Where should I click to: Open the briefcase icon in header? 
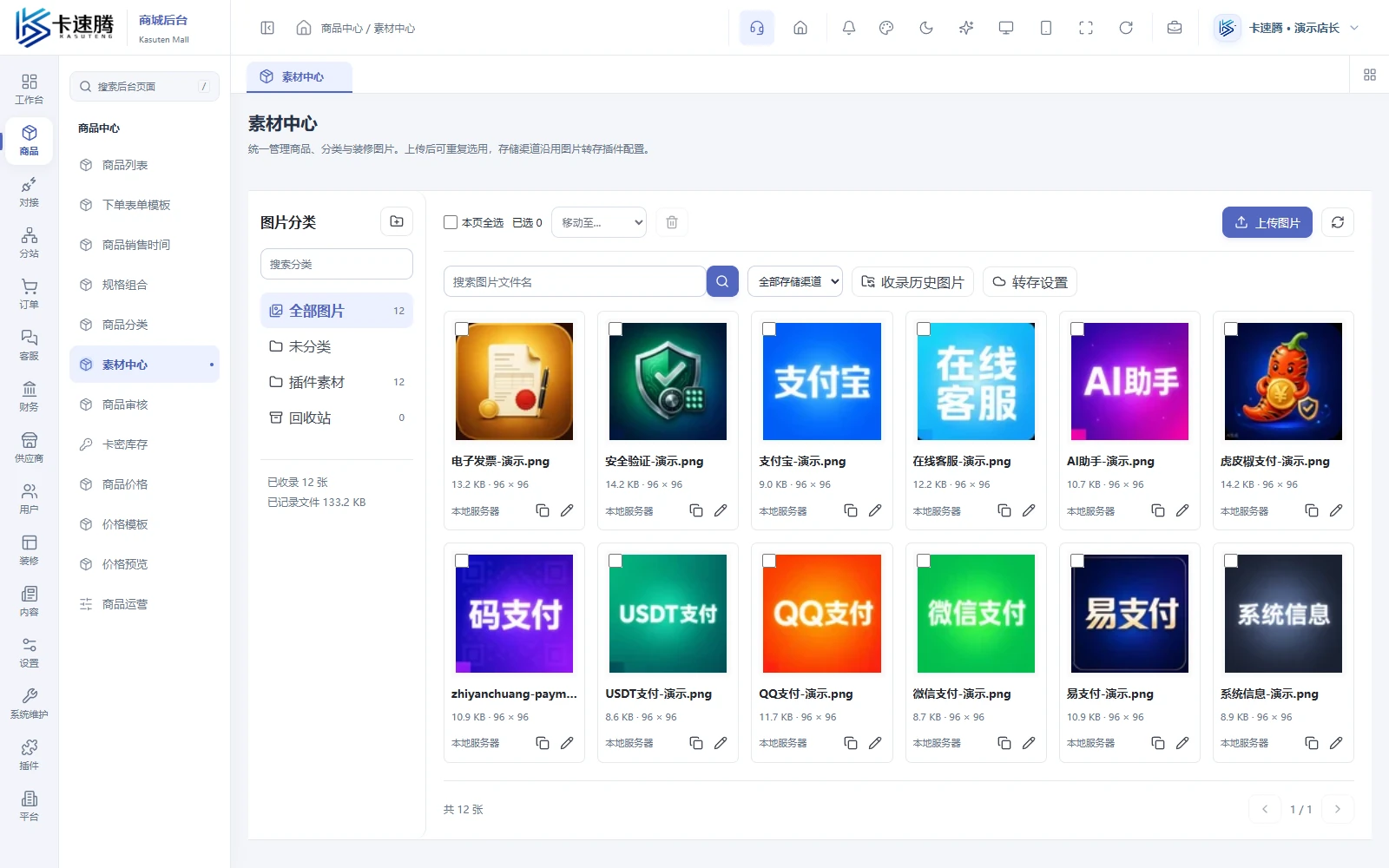tap(1175, 28)
